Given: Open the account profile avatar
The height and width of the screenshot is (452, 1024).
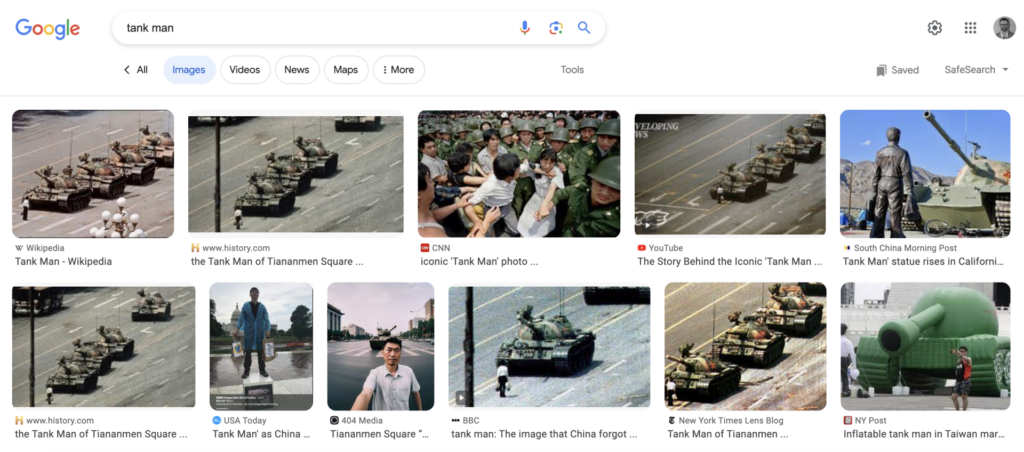Looking at the screenshot, I should pos(1004,28).
